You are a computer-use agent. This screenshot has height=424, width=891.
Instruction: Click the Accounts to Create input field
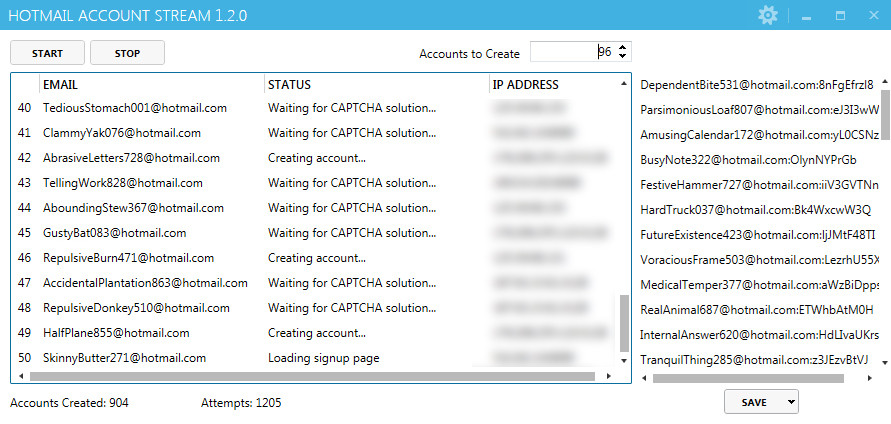pyautogui.click(x=573, y=52)
